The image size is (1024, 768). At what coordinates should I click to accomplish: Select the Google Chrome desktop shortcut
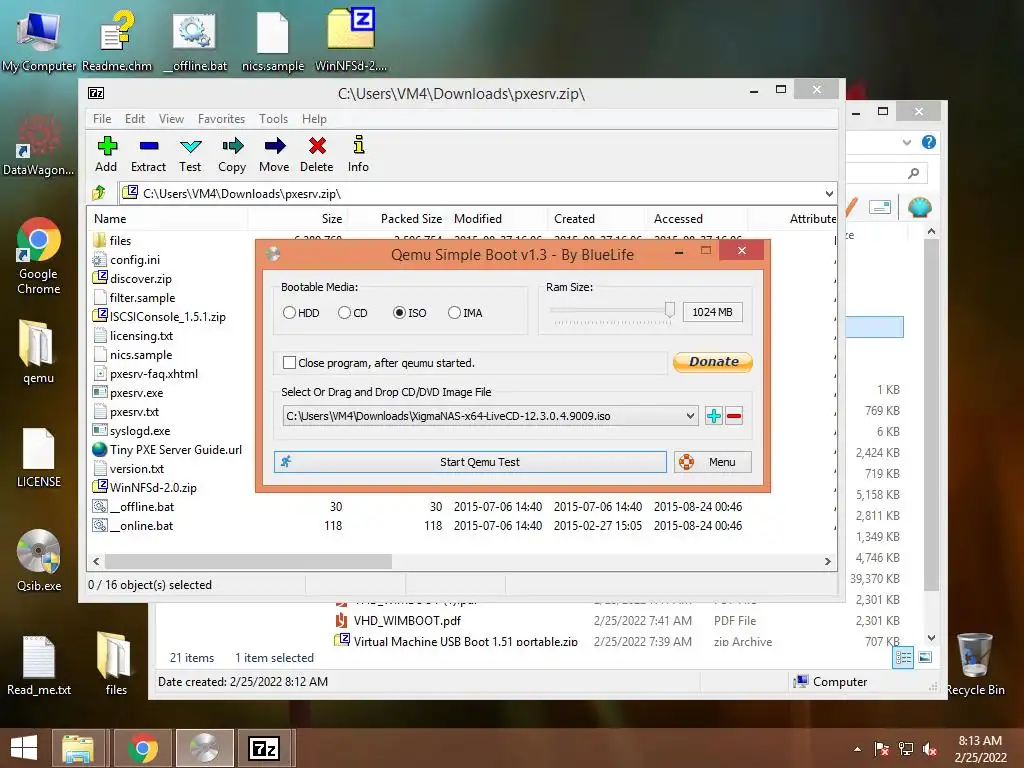[39, 256]
